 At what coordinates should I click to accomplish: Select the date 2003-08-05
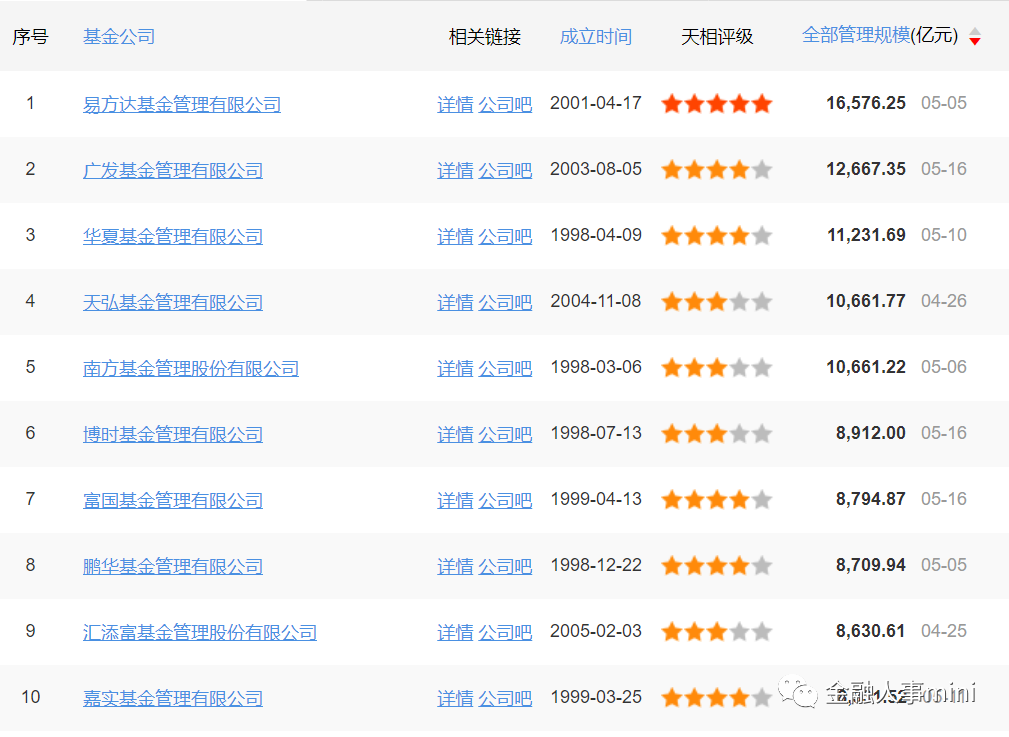[596, 169]
